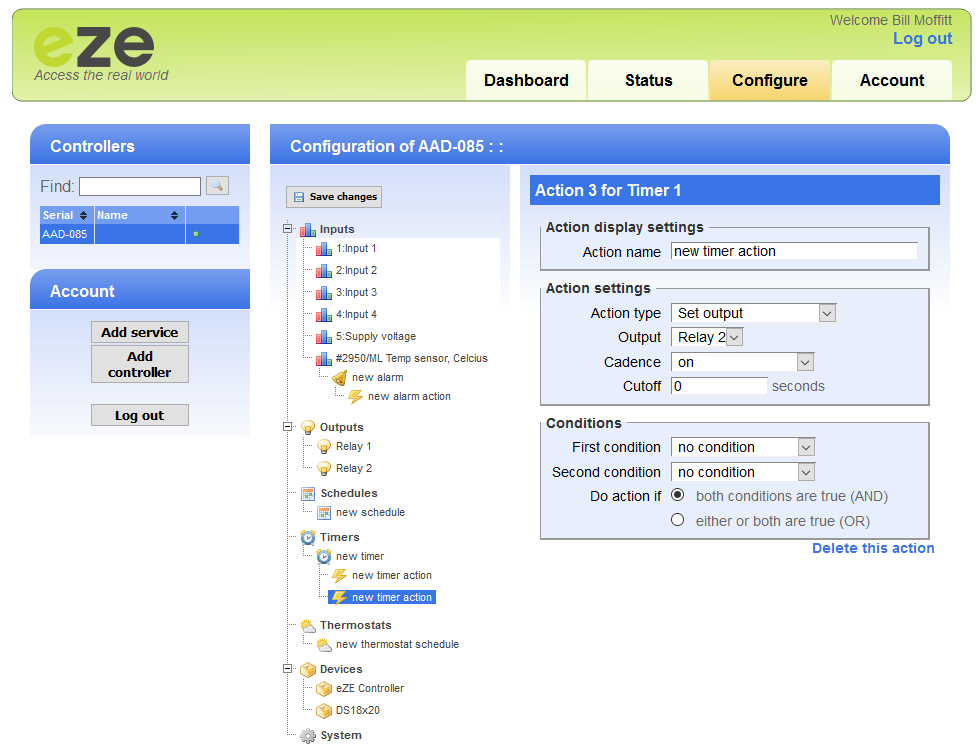
Task: Open the First condition dropdown
Action: tap(742, 447)
